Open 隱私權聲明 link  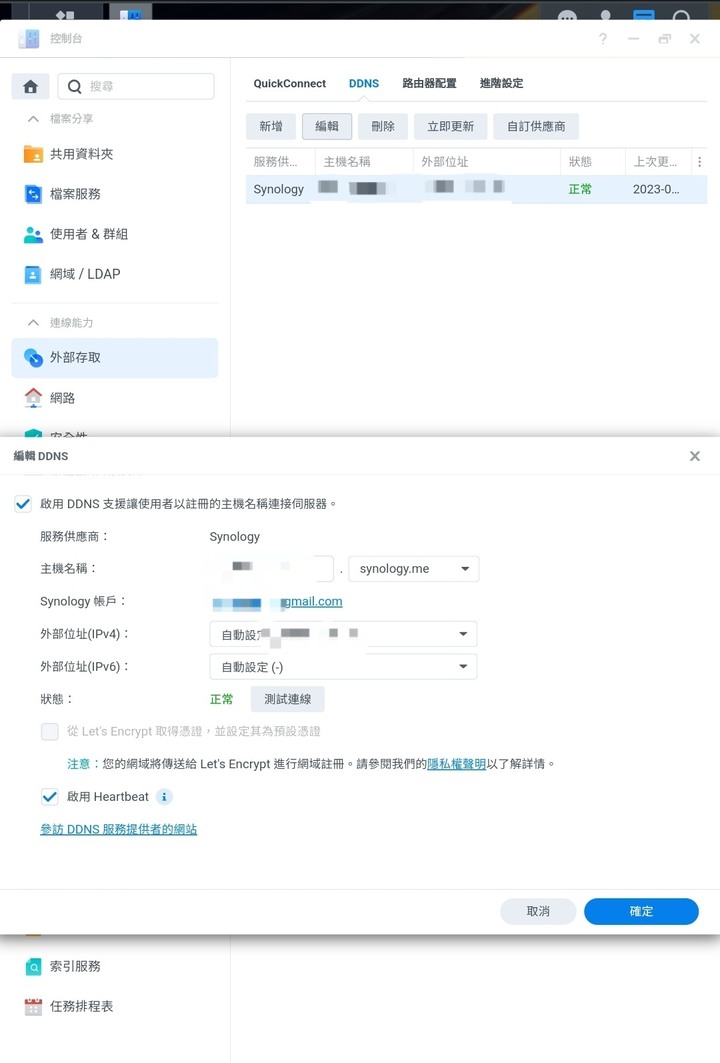pyautogui.click(x=456, y=764)
